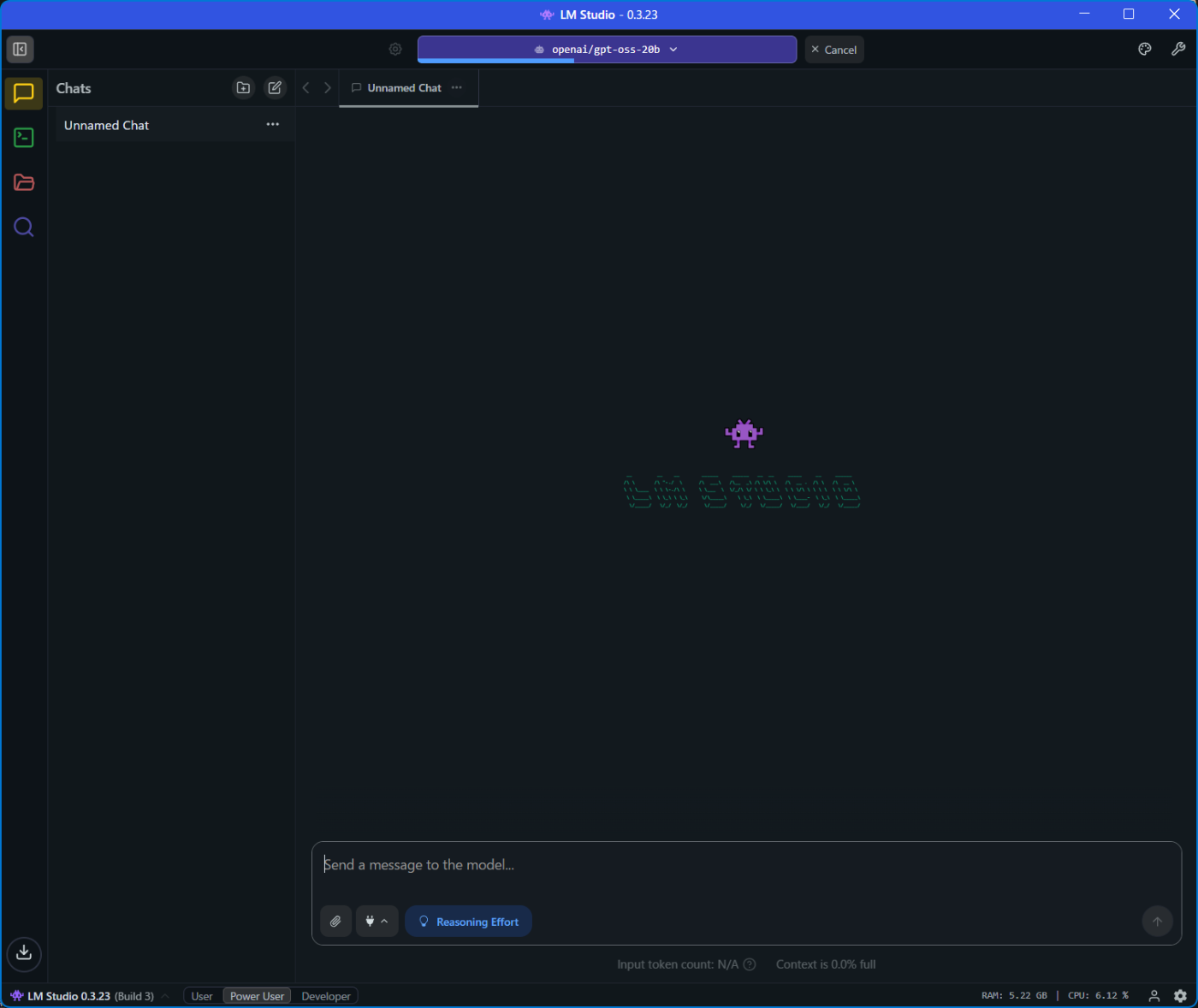Click the RAM usage readout

[1014, 996]
